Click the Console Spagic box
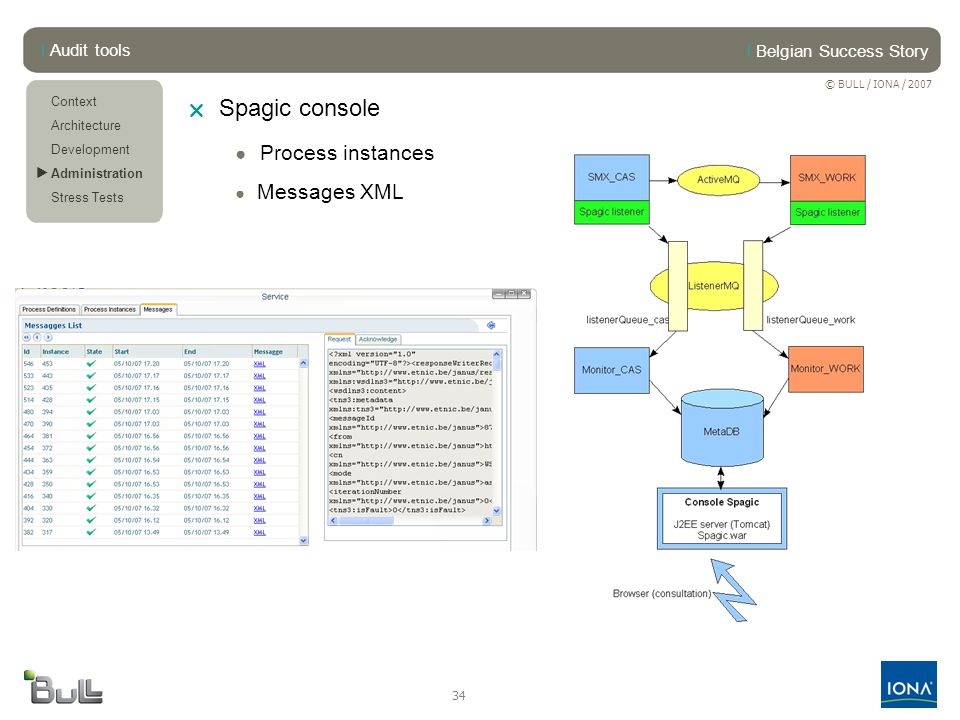 [722, 519]
